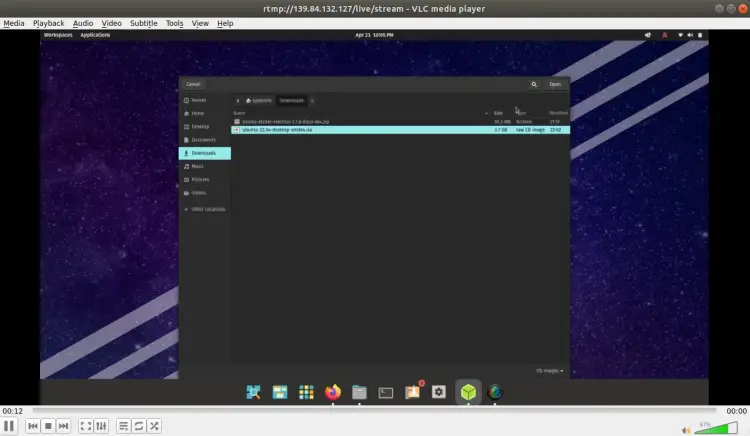Click Applications in the streamed top bar
The image size is (750, 436).
(x=95, y=35)
